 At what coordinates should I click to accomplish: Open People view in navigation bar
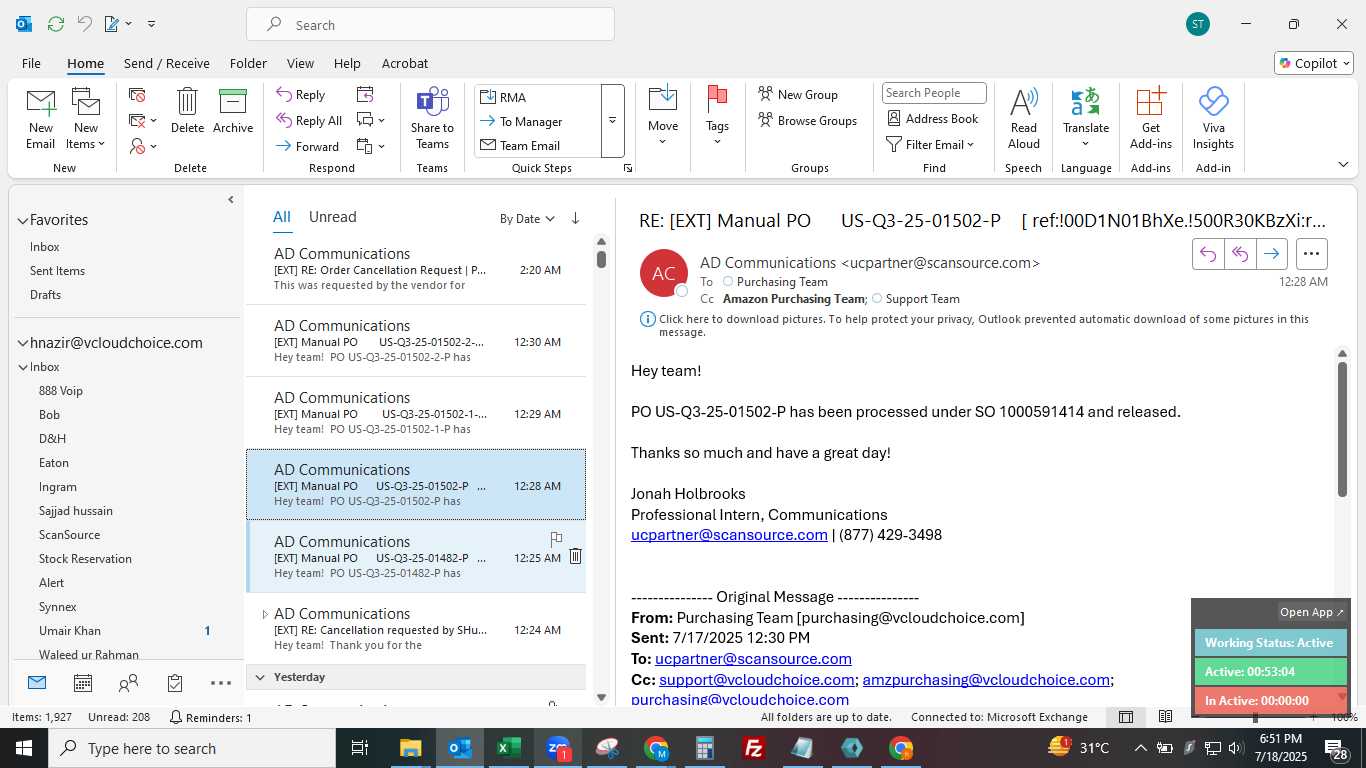click(x=129, y=683)
